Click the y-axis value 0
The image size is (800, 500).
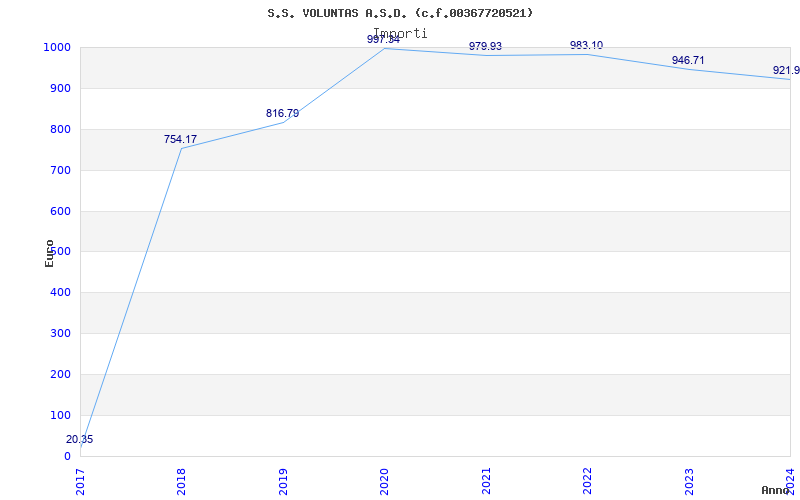(x=67, y=456)
